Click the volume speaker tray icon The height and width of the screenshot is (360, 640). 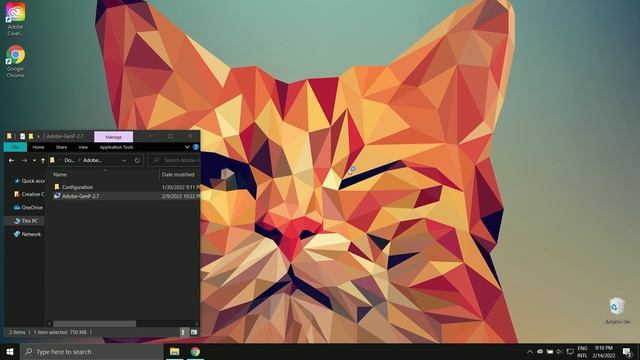coord(559,351)
